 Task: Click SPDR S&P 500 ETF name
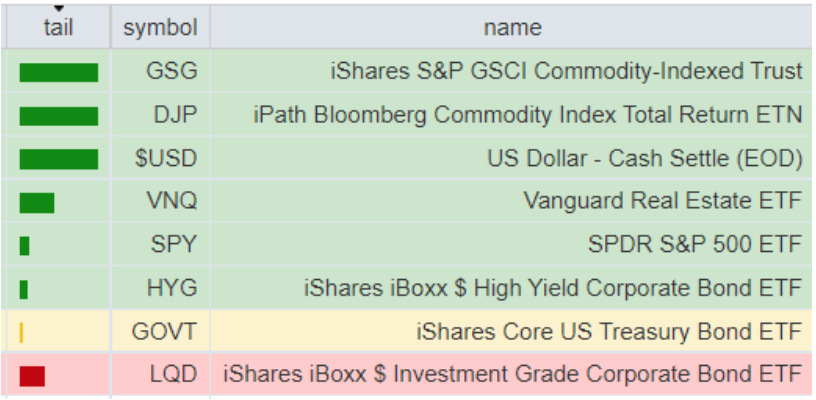pos(695,245)
